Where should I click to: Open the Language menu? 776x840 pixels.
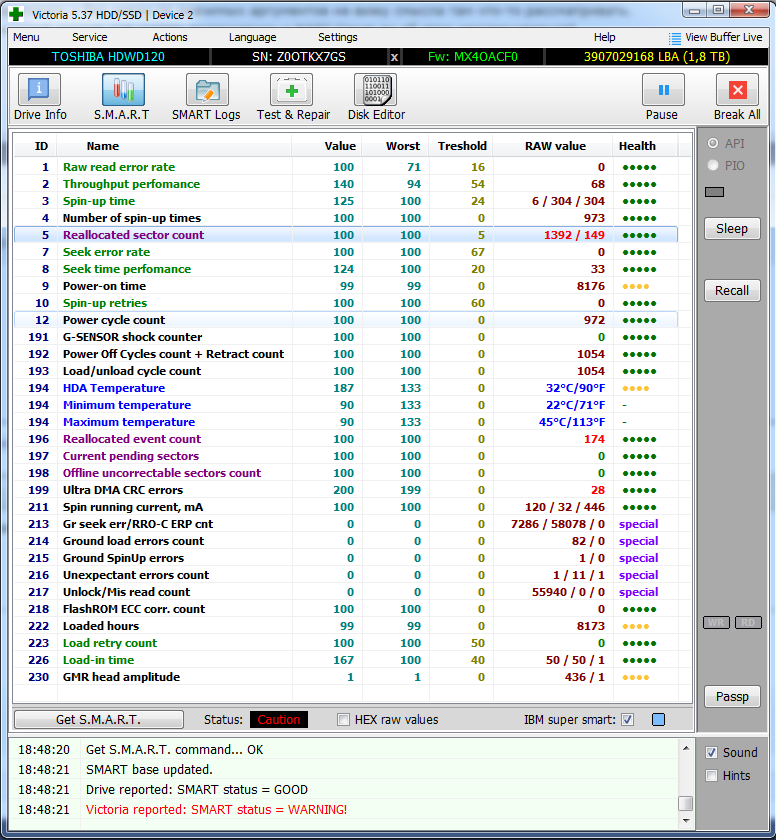coord(252,37)
